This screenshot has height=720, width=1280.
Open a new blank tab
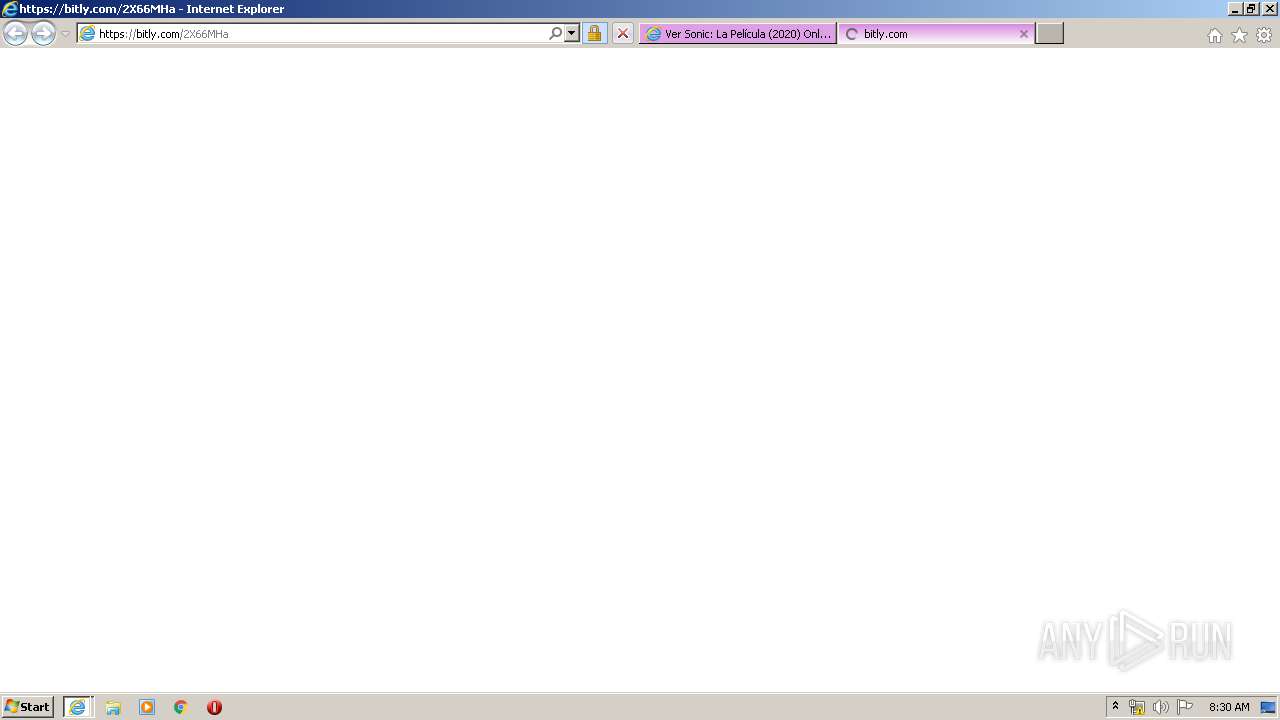pos(1049,33)
